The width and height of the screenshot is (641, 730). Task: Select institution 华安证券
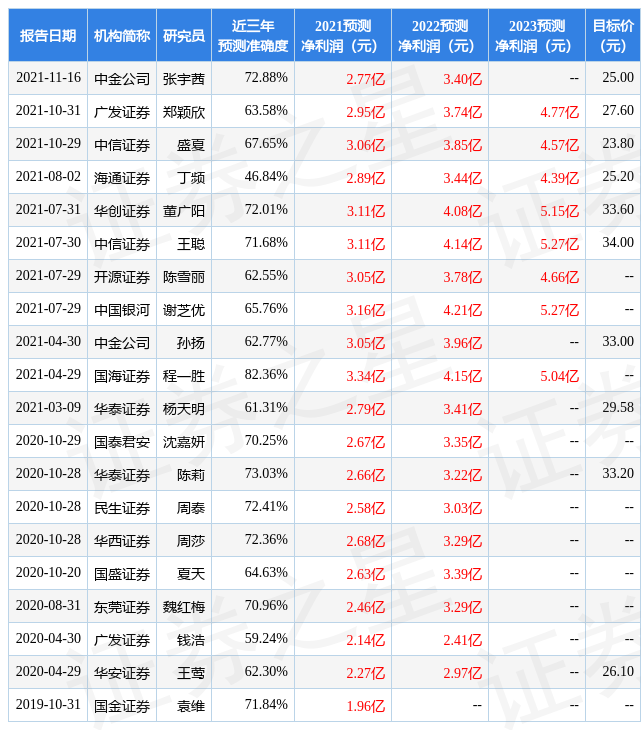click(122, 674)
